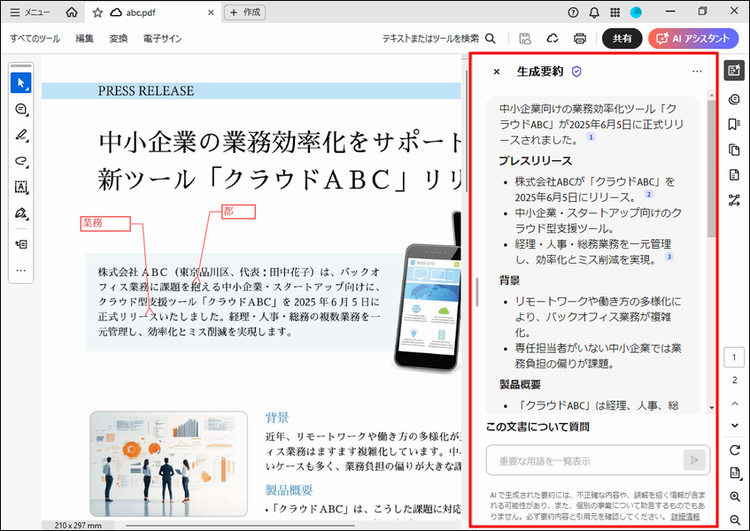Click the cloud upload icon
Image resolution: width=750 pixels, height=531 pixels.
[x=552, y=39]
